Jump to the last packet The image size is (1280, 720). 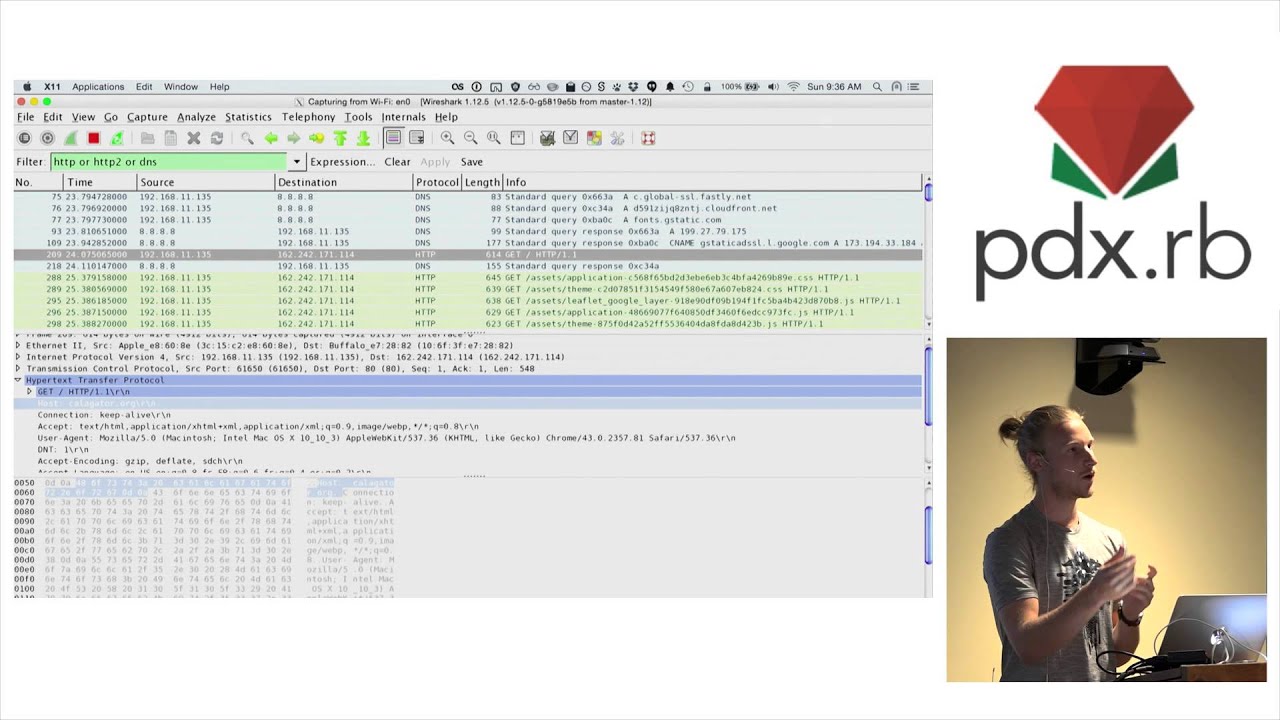coord(363,138)
